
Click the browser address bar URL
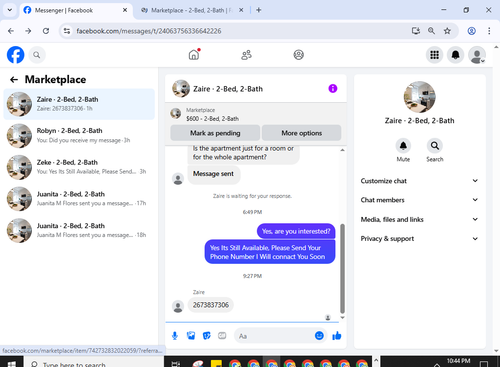149,31
